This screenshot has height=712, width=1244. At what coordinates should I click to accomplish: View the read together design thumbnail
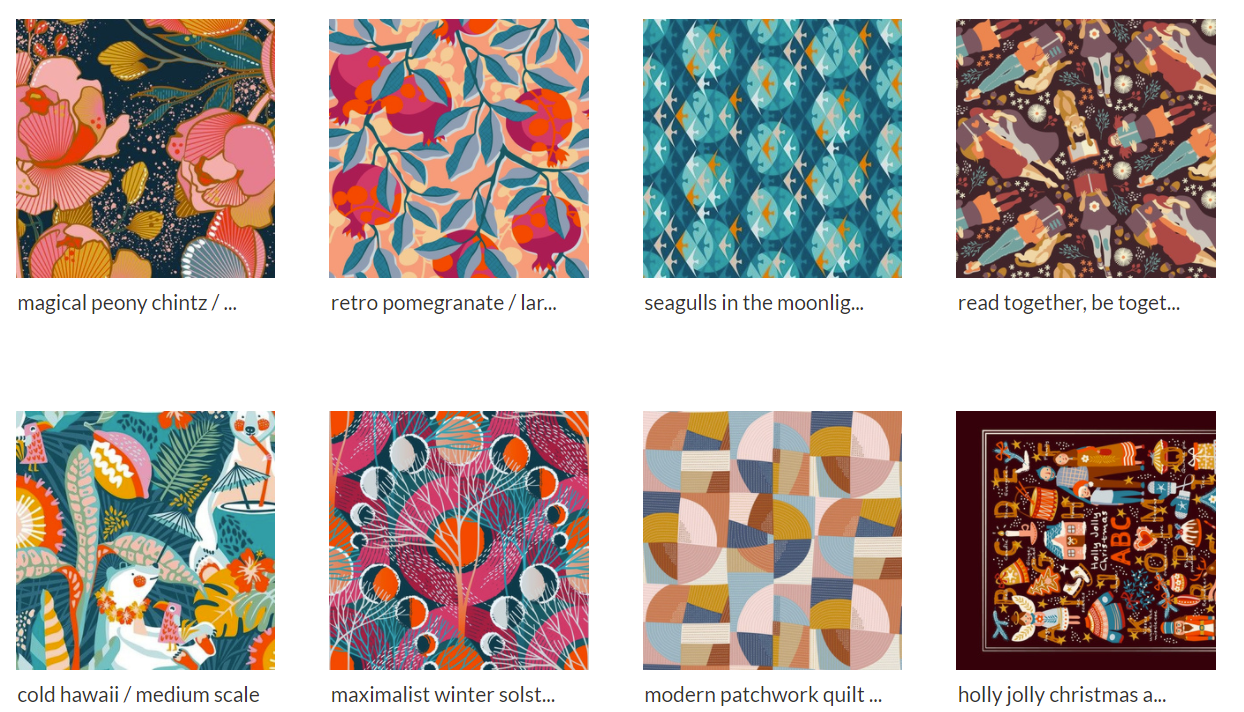tap(1086, 148)
